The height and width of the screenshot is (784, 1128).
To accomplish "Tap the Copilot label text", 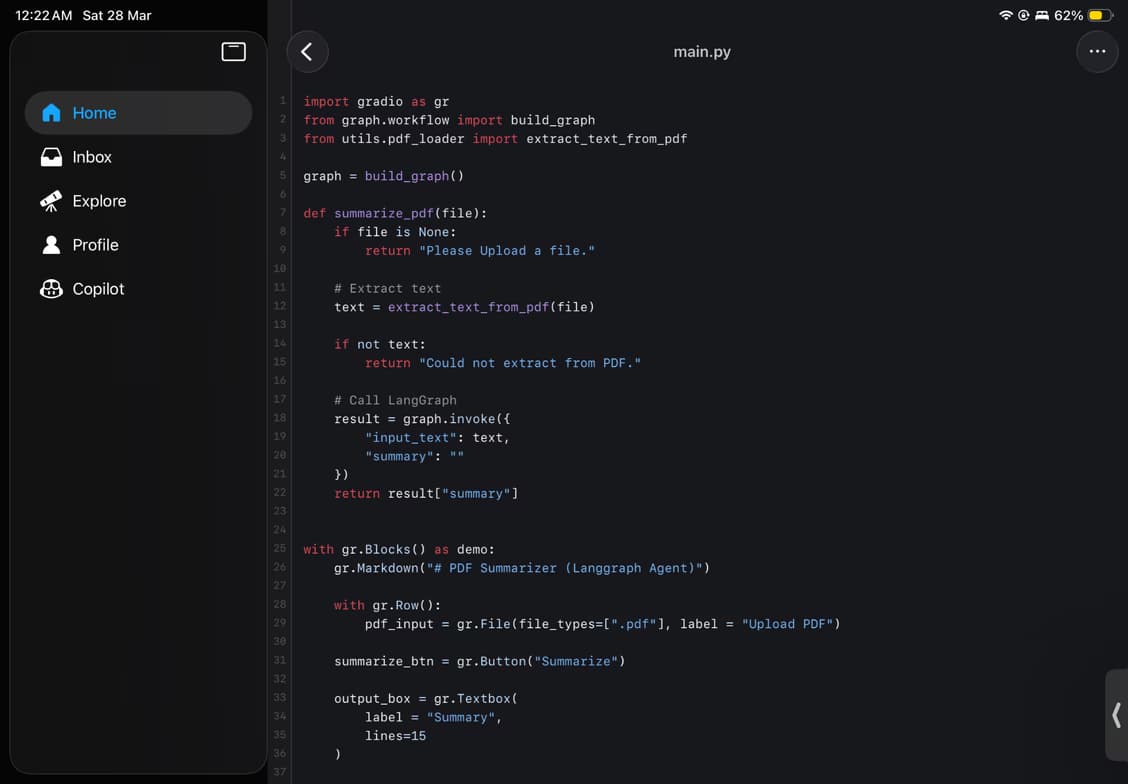I will point(97,289).
